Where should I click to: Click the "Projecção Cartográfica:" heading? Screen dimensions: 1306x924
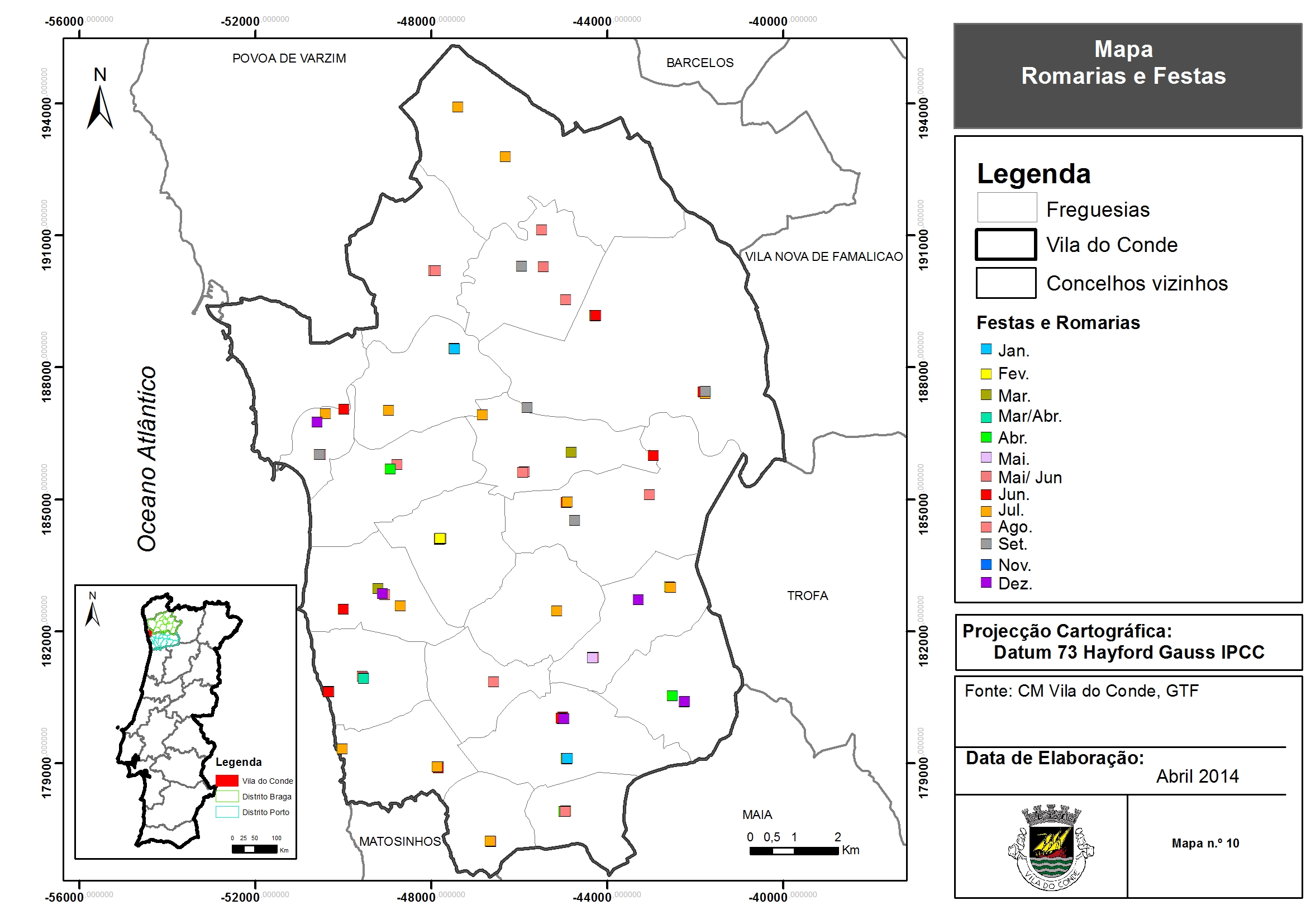1066,631
